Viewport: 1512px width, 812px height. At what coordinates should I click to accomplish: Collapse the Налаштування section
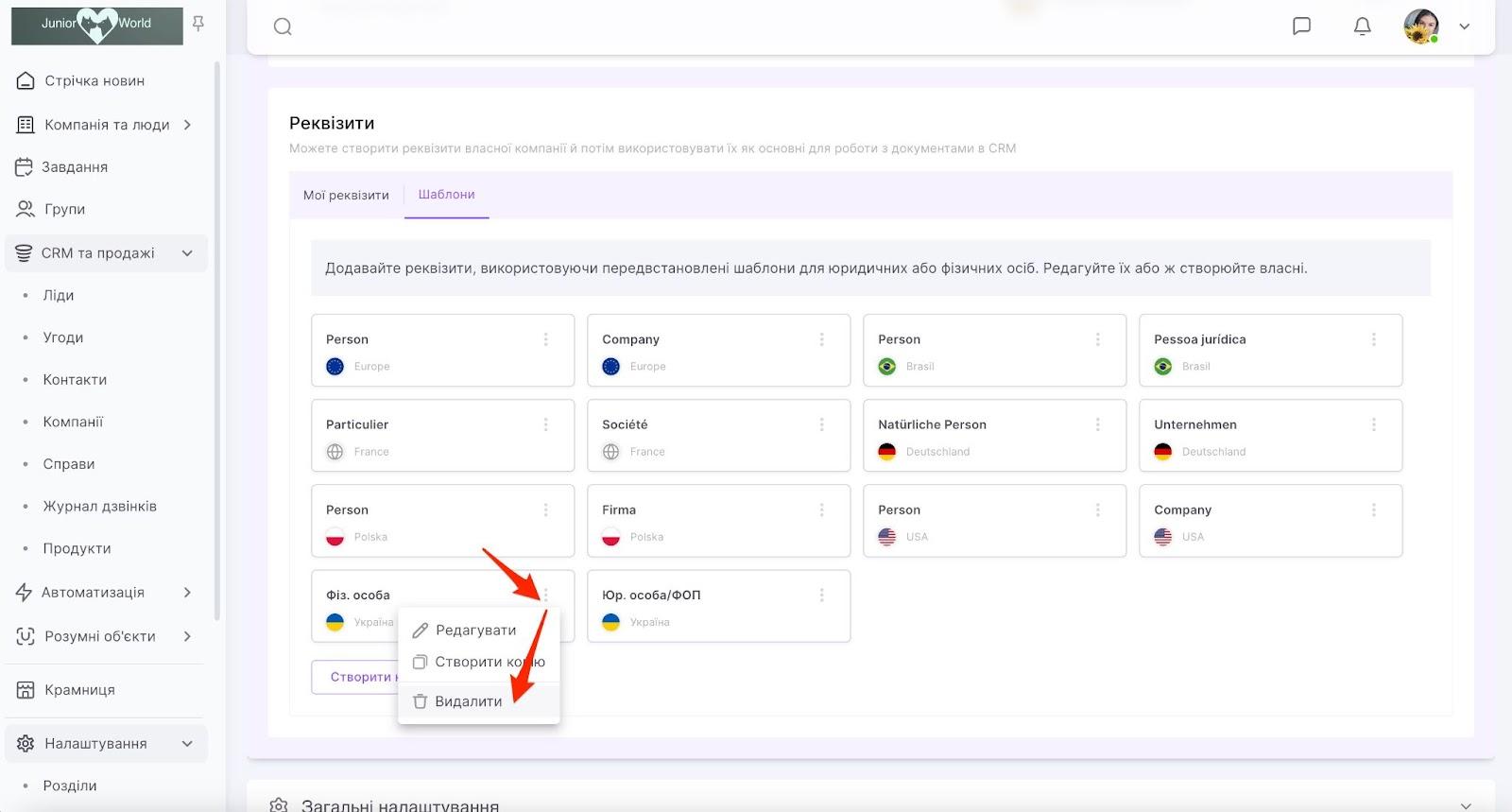click(x=187, y=744)
